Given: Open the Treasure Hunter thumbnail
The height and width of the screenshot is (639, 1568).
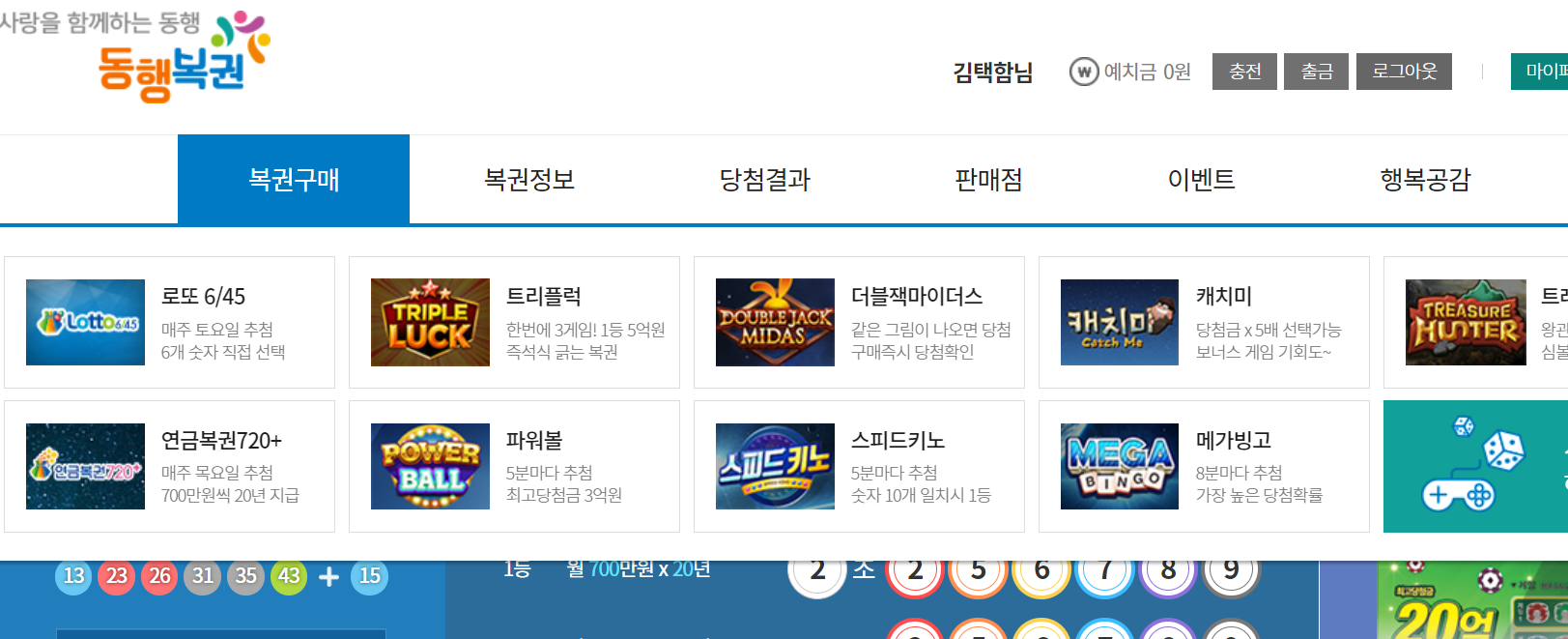Looking at the screenshot, I should (1466, 322).
